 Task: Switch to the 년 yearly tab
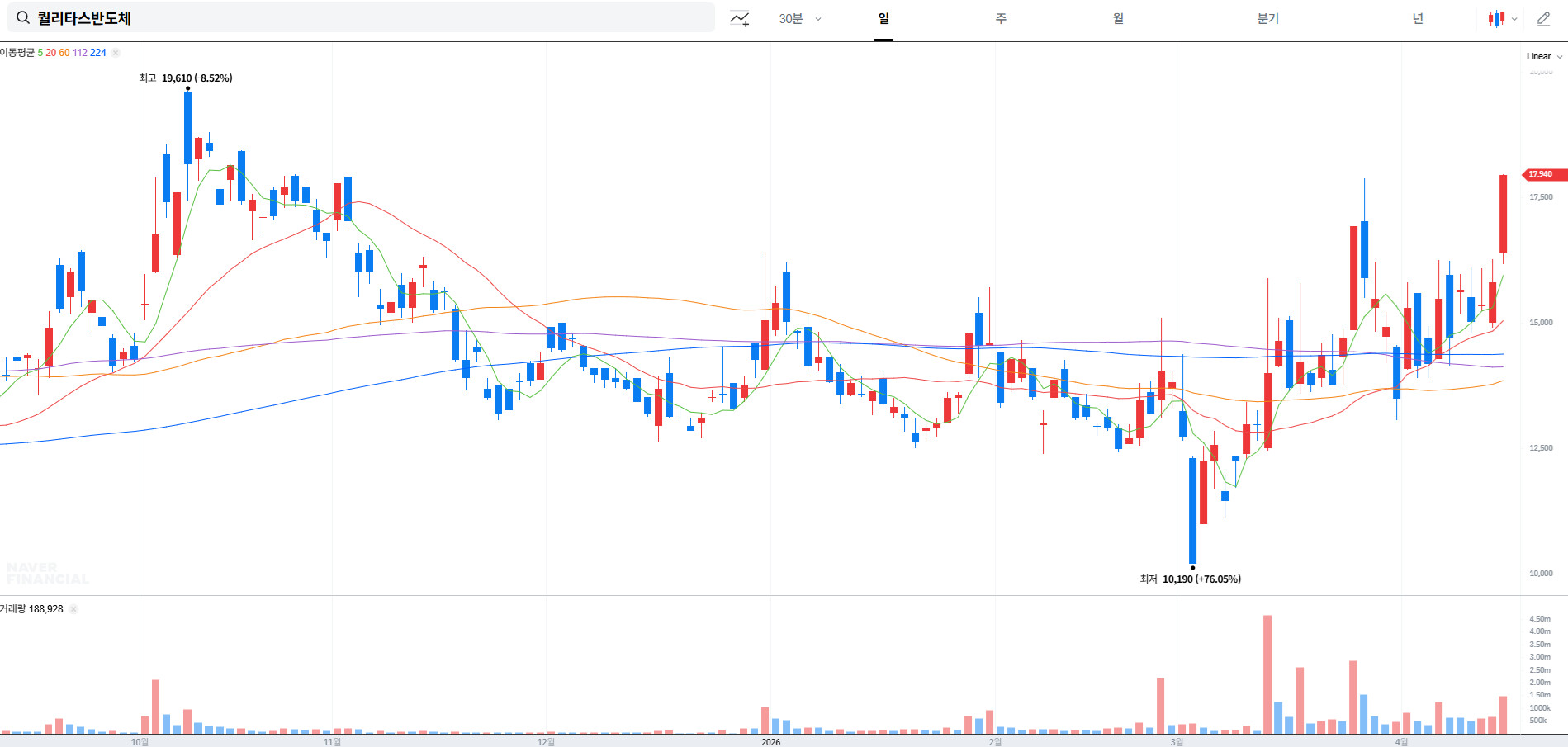(x=1418, y=18)
